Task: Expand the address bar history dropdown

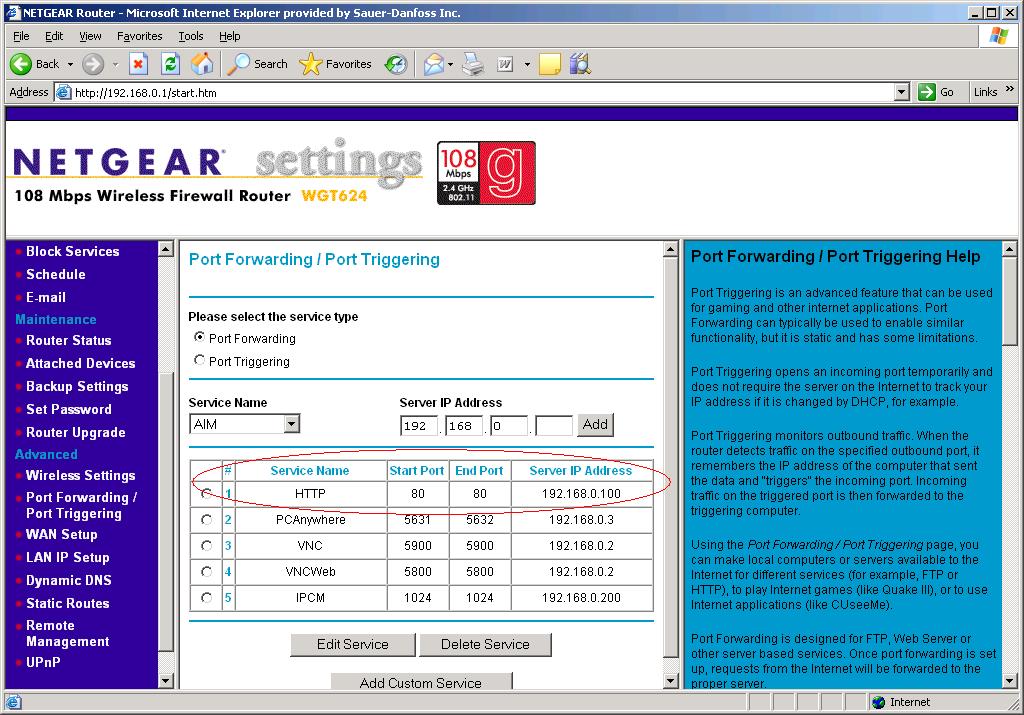Action: (x=901, y=92)
